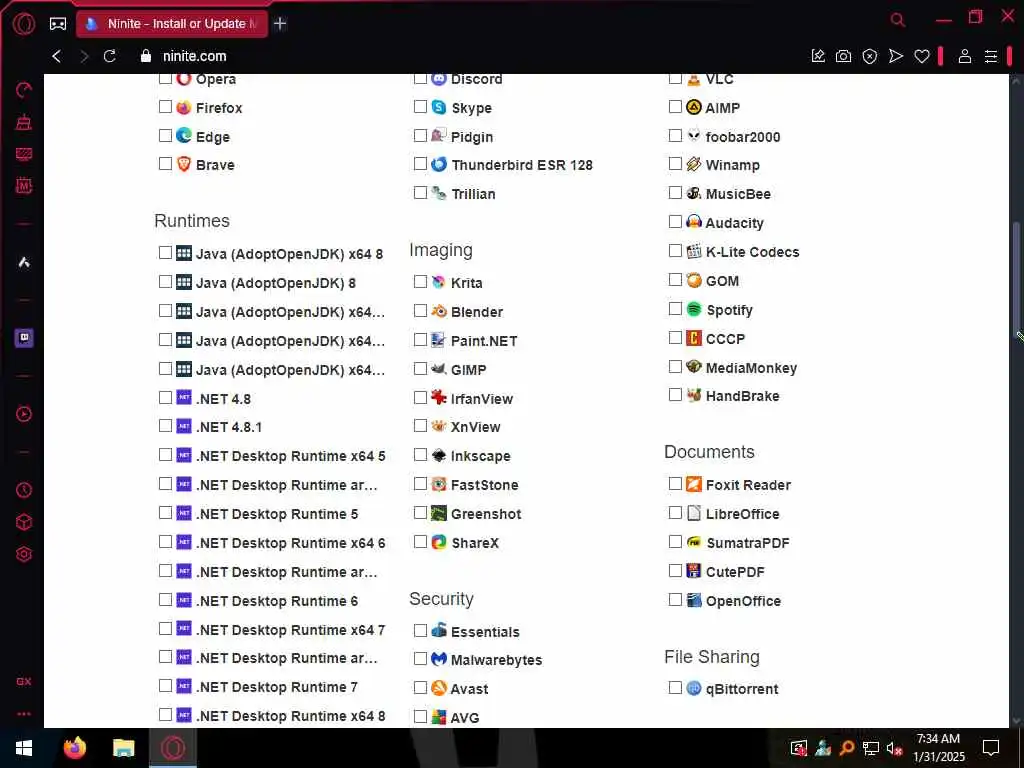Image resolution: width=1024 pixels, height=768 pixels.
Task: Select the Ninite browser tab
Action: point(172,24)
